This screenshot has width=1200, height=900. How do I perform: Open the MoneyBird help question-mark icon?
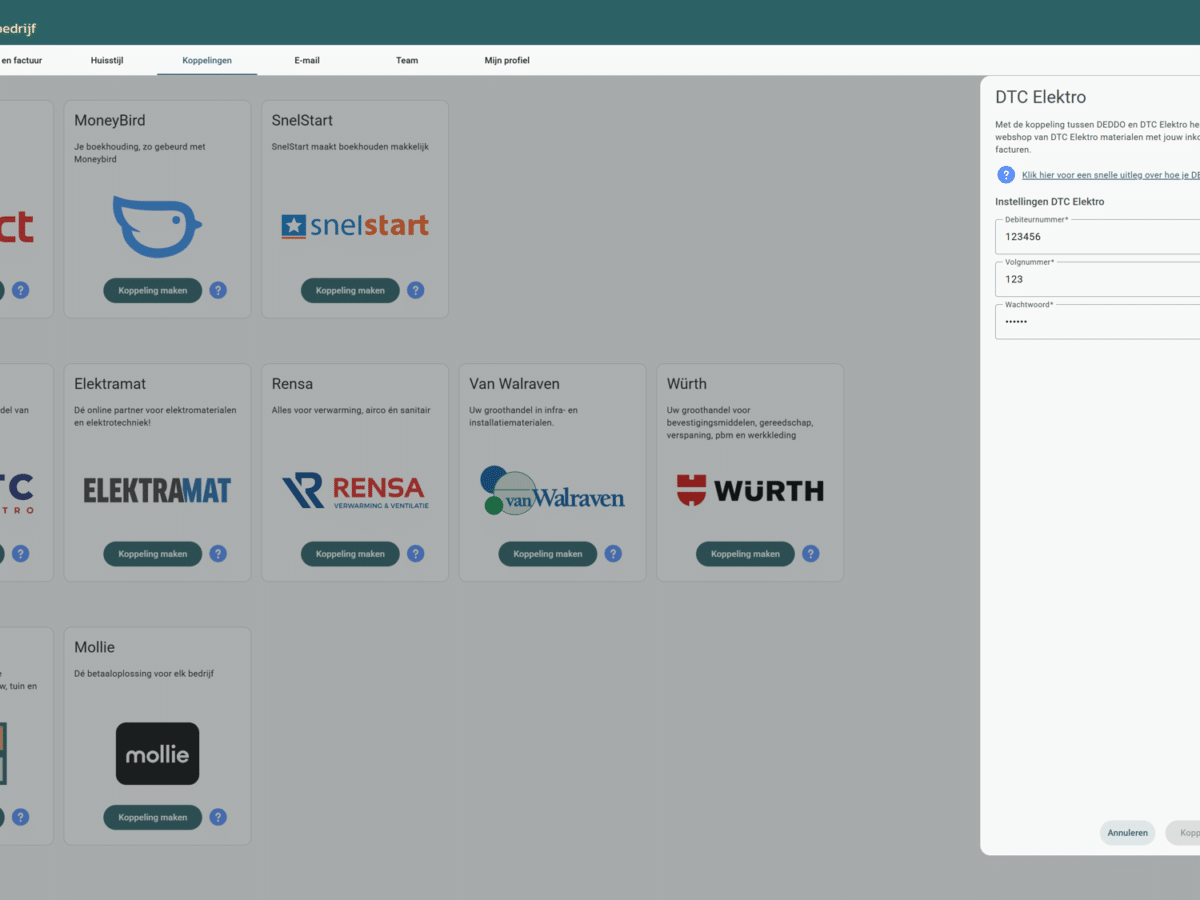tap(218, 290)
